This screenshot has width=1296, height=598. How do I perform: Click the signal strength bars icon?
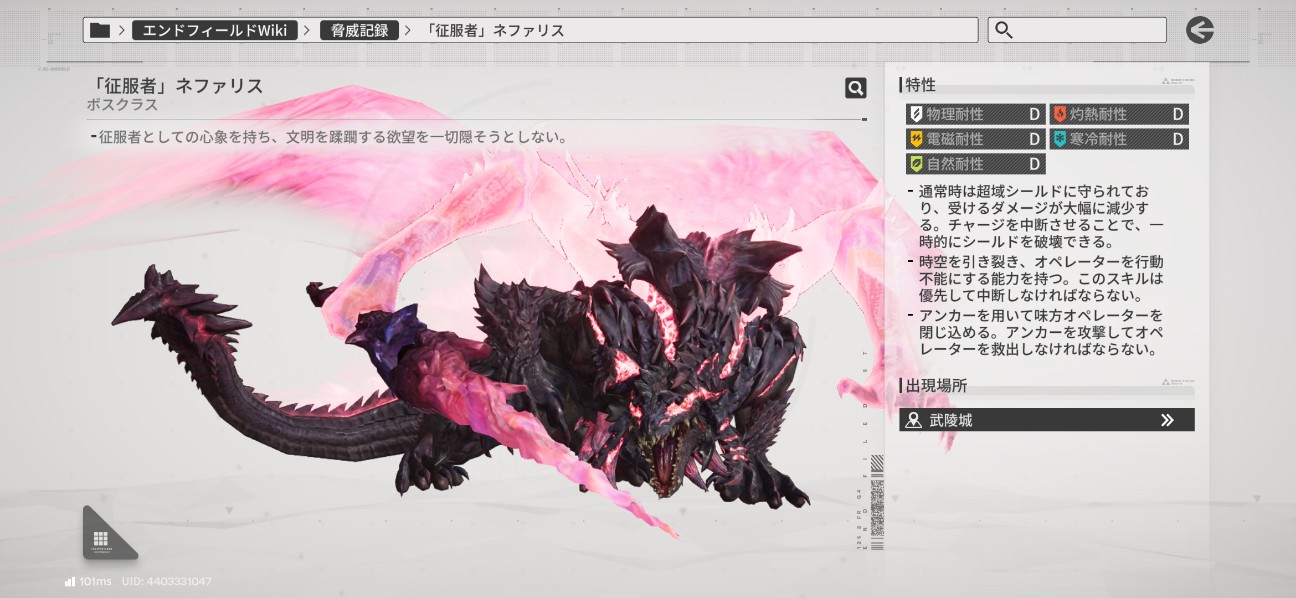pos(71,581)
